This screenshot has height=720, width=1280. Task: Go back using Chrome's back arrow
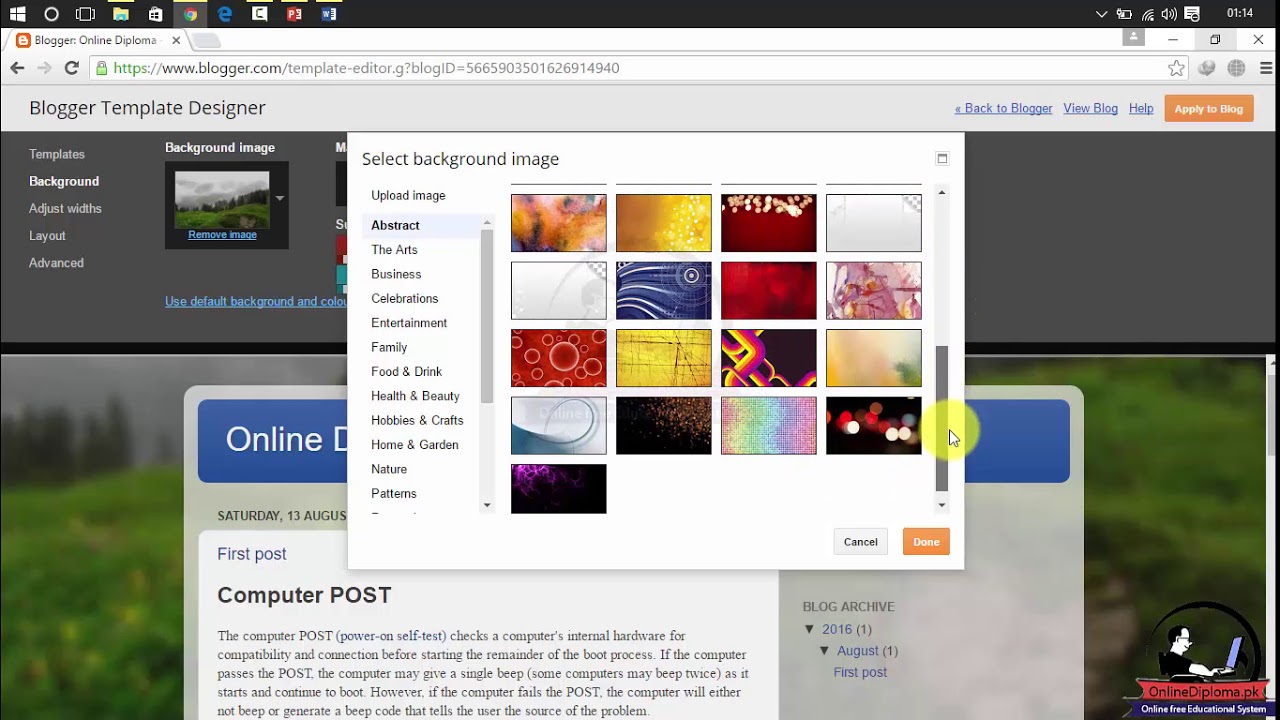(x=17, y=68)
